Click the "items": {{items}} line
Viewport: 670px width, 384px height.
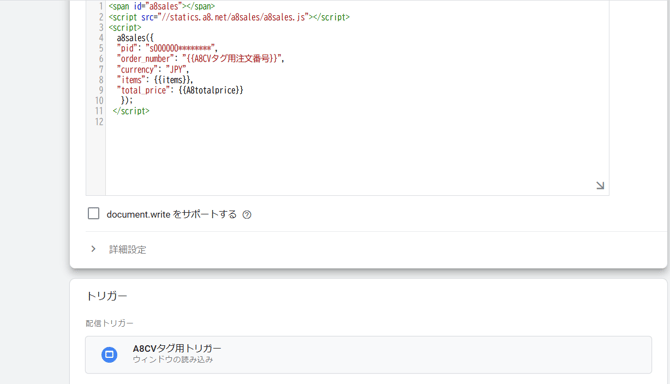[155, 80]
